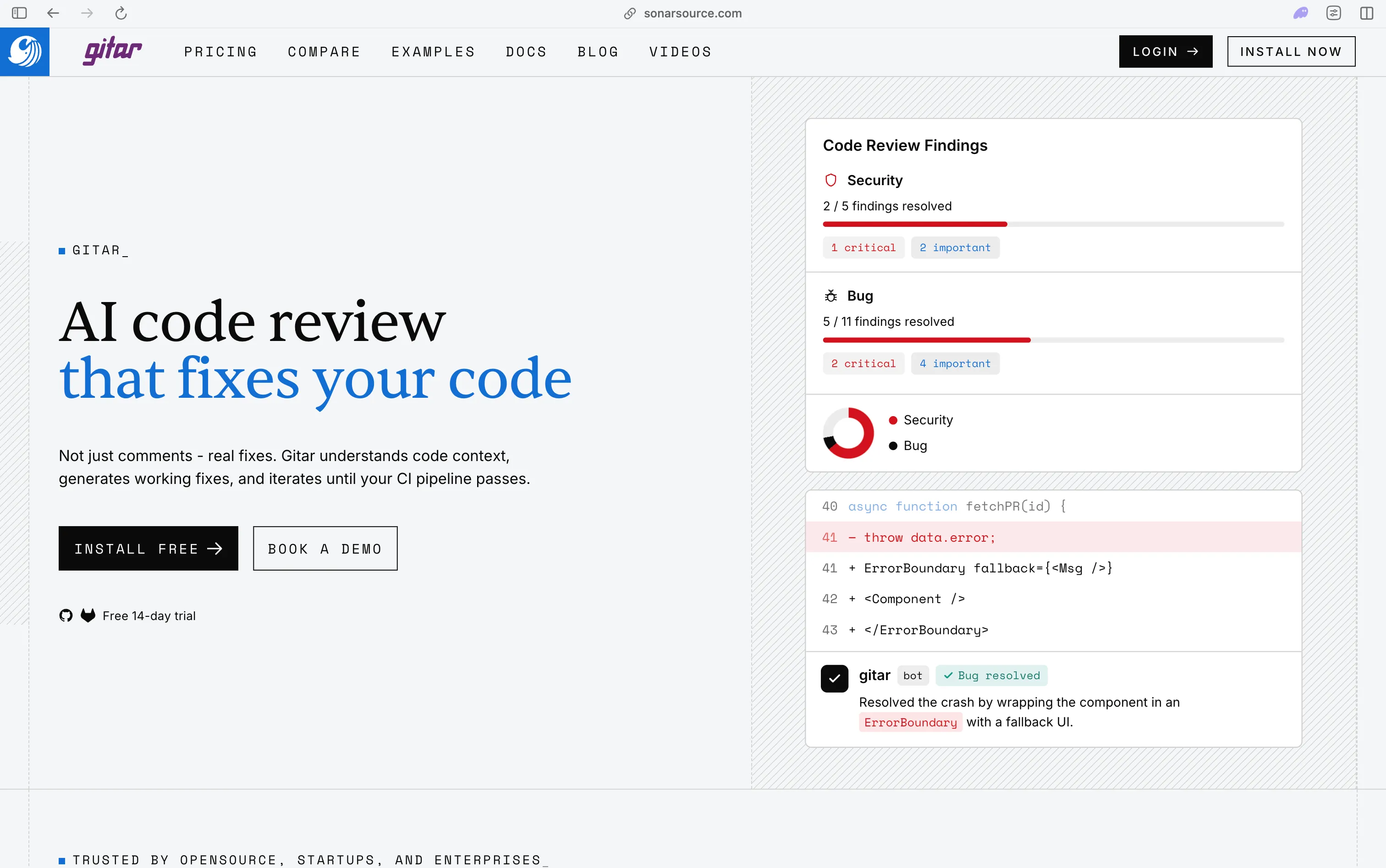
Task: Click the red Security legend dot
Action: [893, 420]
